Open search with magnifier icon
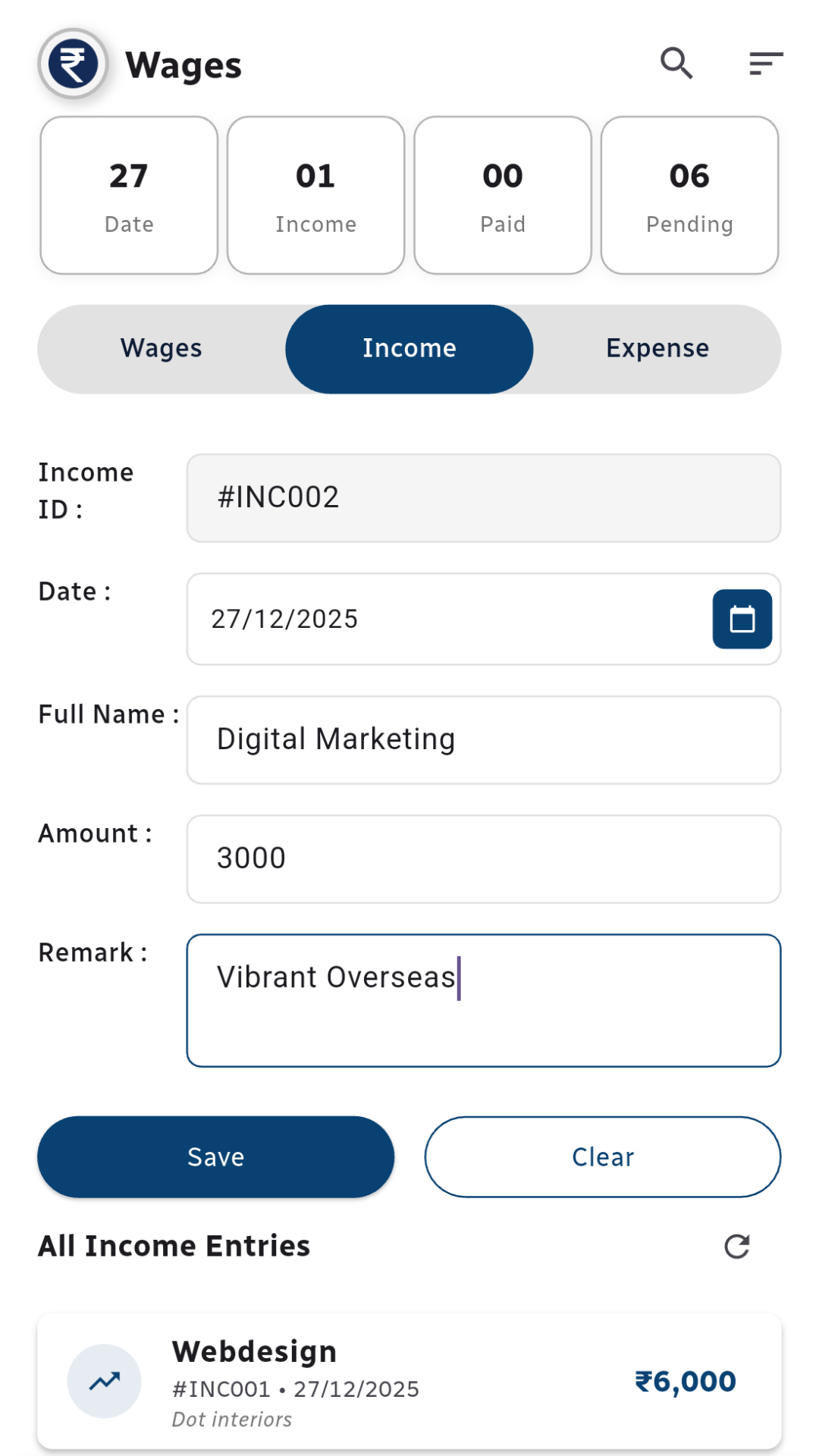The height and width of the screenshot is (1456, 819). coord(676,64)
